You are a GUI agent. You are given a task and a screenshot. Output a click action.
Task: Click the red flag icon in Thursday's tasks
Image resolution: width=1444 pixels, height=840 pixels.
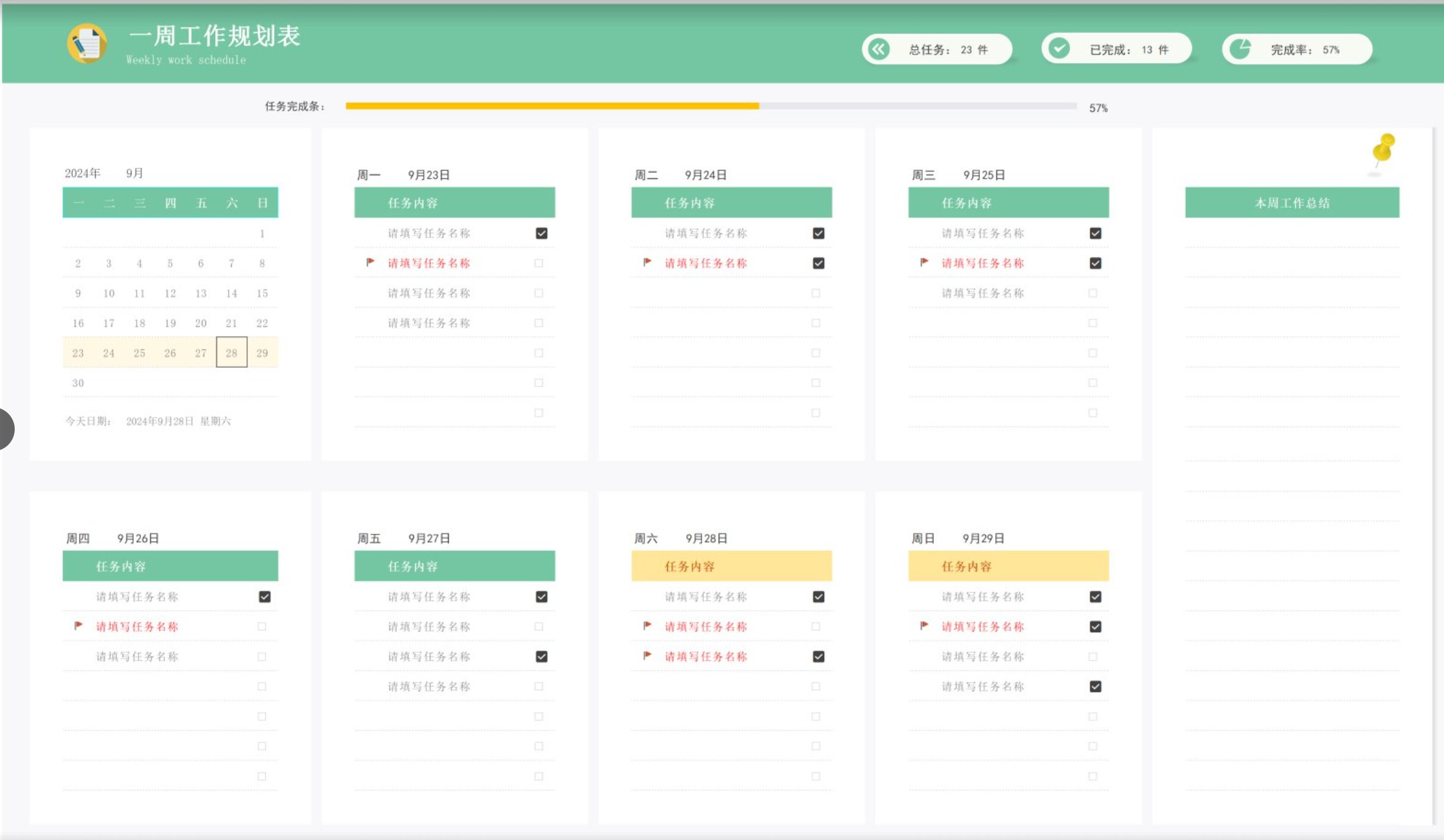78,626
